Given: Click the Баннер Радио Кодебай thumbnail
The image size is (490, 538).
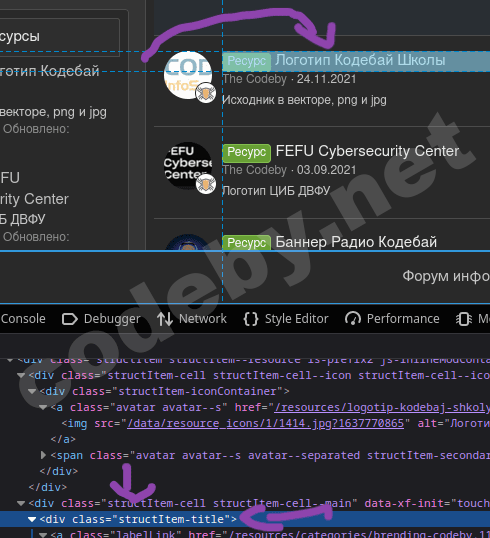Looking at the screenshot, I should click(x=187, y=242).
